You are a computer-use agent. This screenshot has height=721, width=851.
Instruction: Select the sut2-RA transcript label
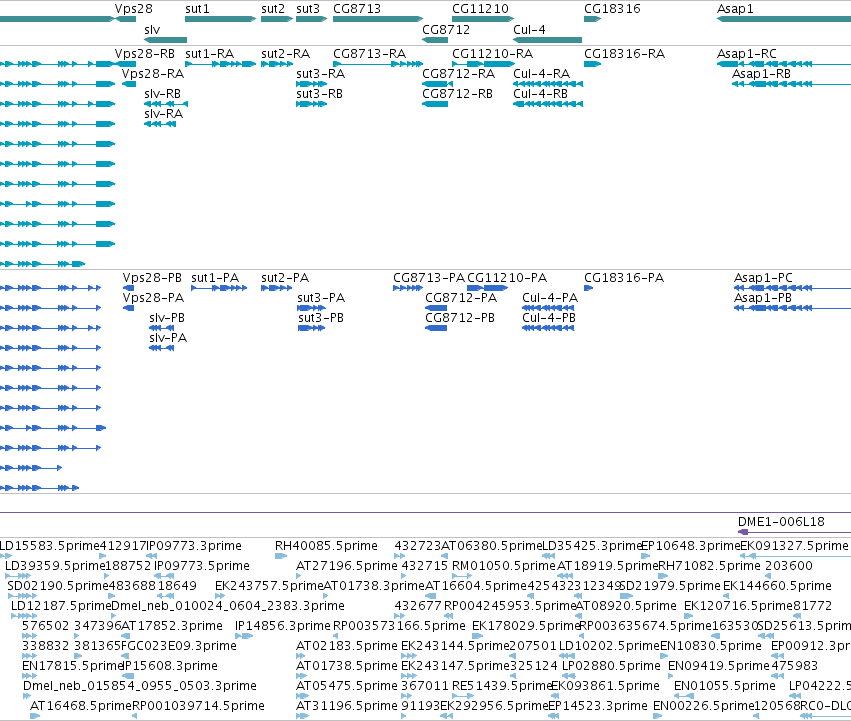(x=285, y=54)
